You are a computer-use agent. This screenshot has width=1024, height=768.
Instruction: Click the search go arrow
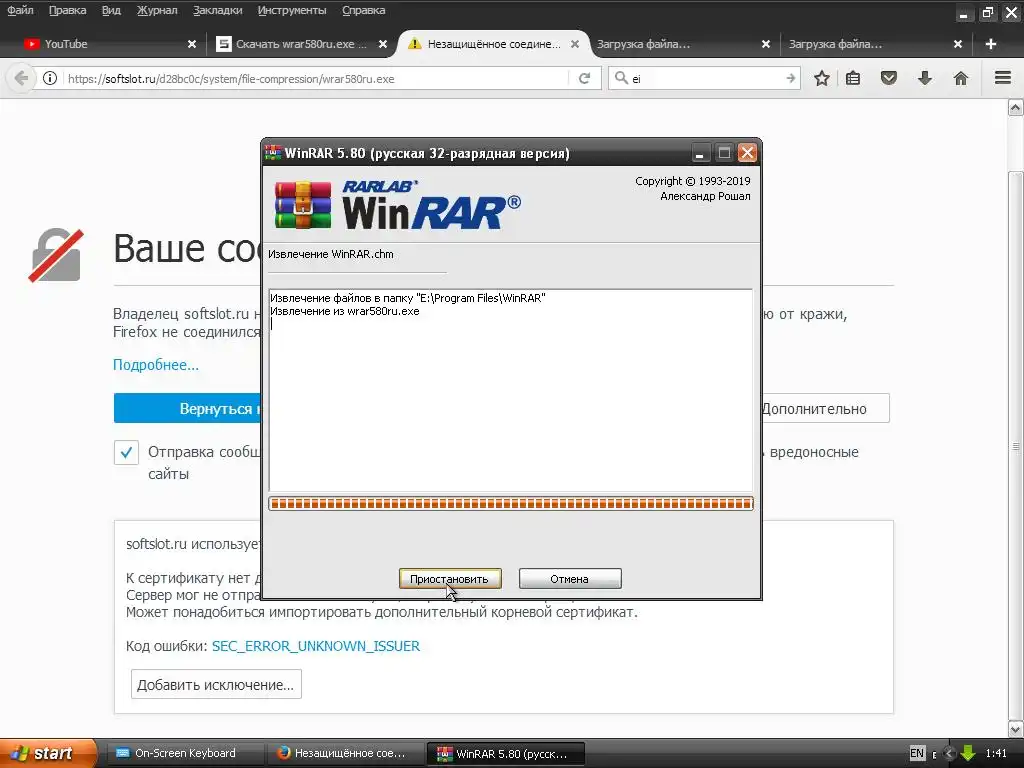791,78
